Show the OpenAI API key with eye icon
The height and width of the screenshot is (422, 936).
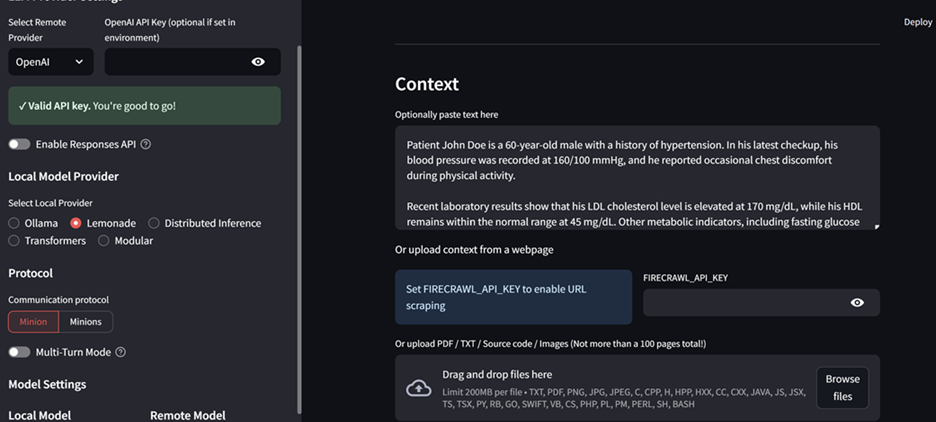coord(258,61)
